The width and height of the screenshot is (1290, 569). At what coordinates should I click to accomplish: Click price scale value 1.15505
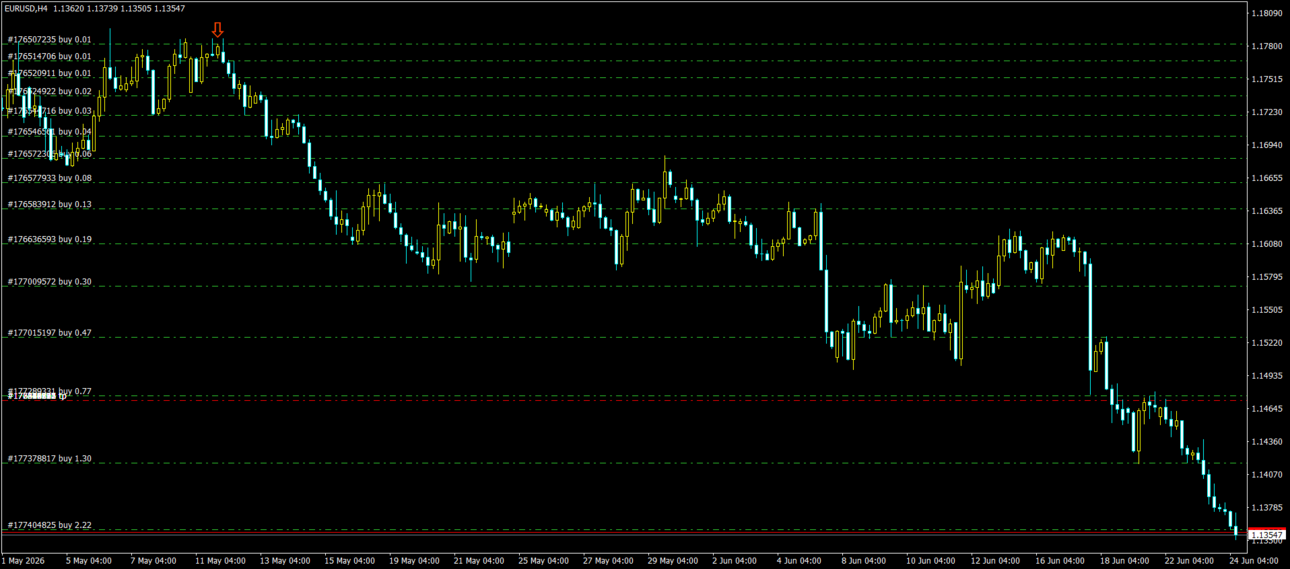[1267, 310]
